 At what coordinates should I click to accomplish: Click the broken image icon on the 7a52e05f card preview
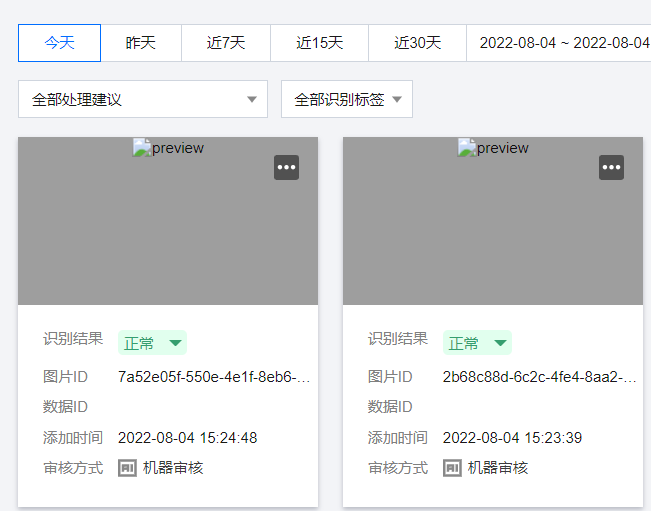pyautogui.click(x=142, y=148)
